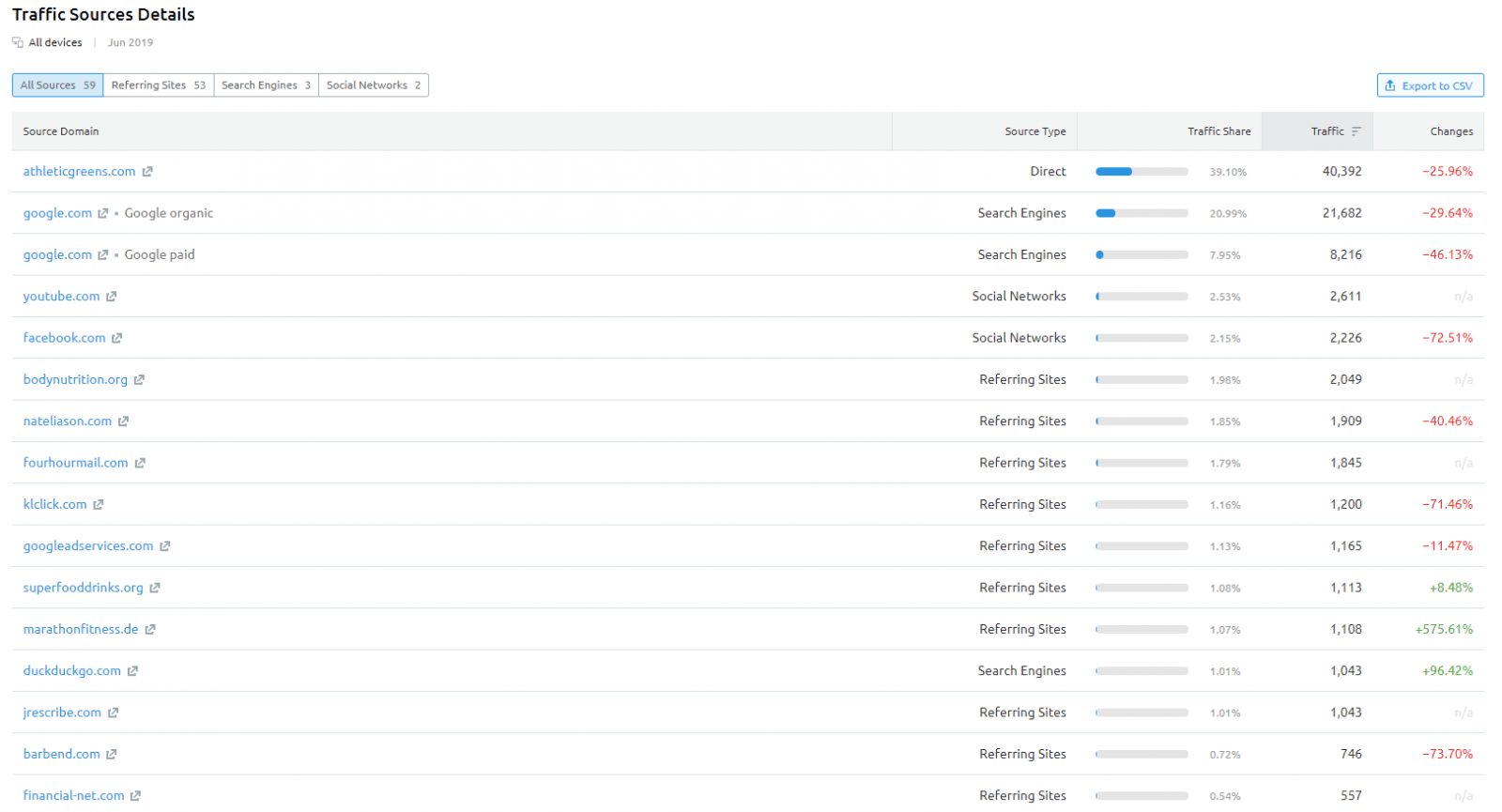The height and width of the screenshot is (812, 1502).
Task: Click external link icon next to facebook.com
Action: pos(116,338)
